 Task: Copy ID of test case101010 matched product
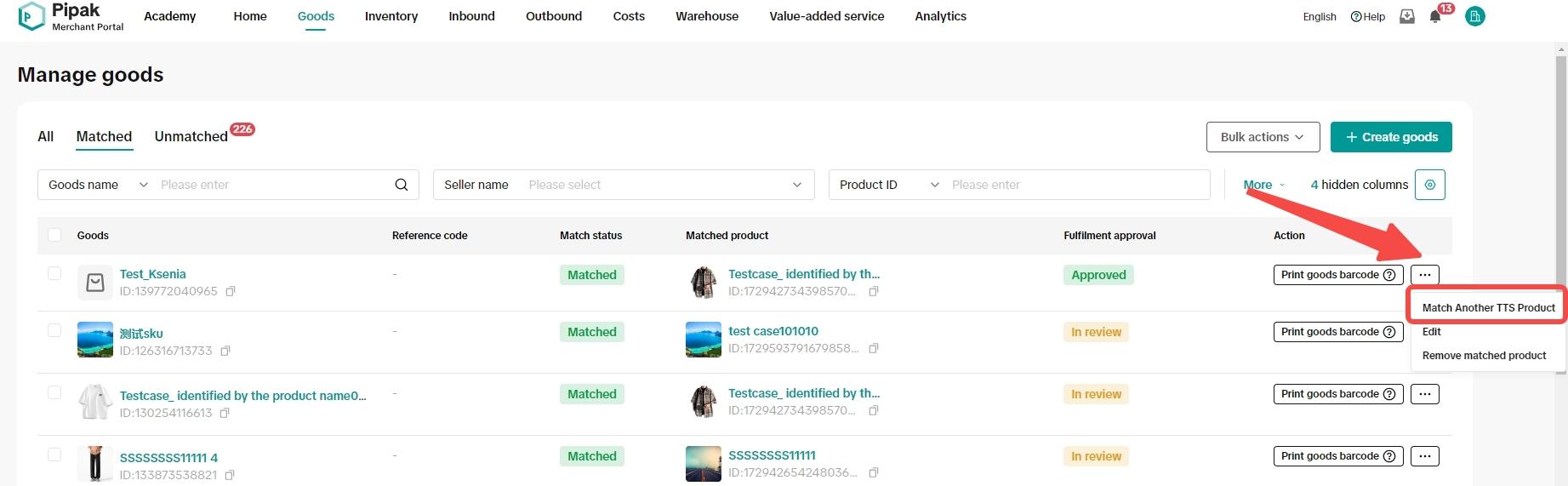point(873,348)
